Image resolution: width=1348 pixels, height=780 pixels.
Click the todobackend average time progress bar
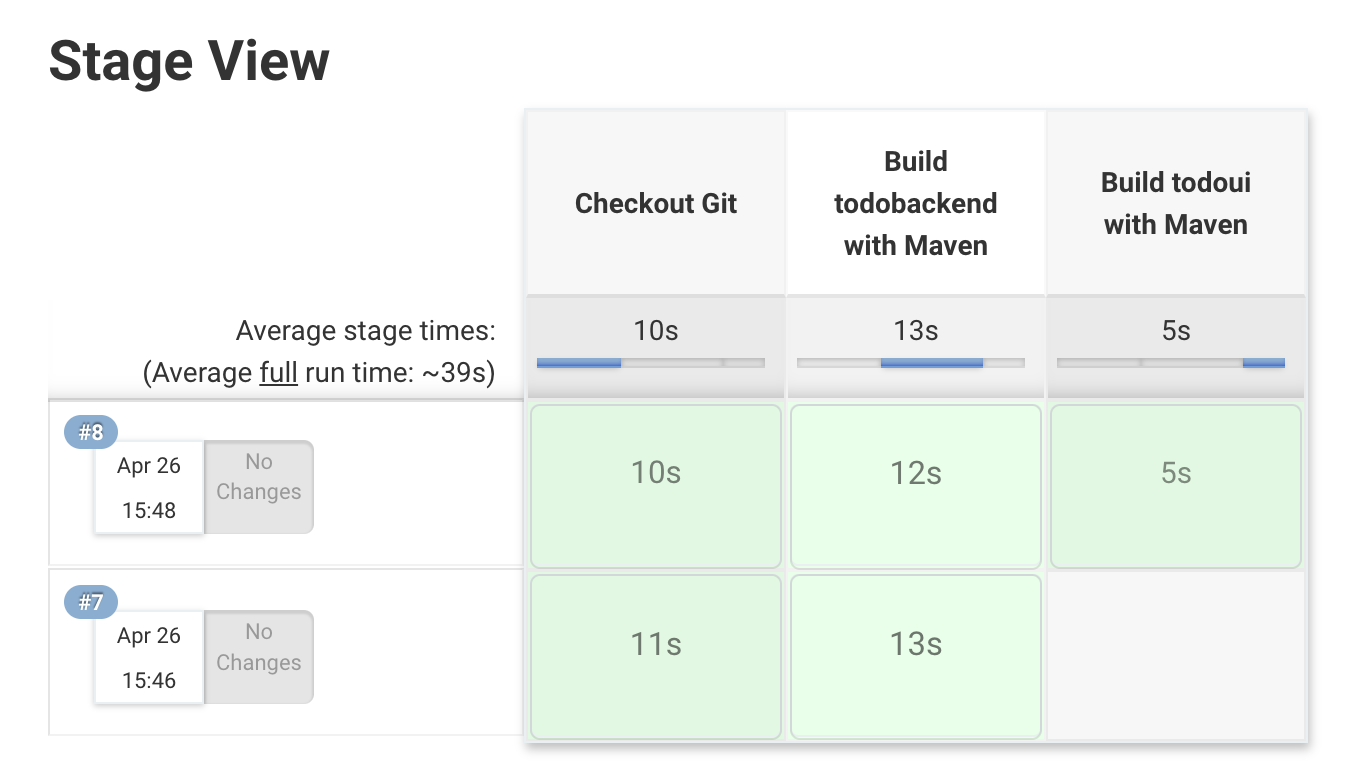click(x=911, y=363)
